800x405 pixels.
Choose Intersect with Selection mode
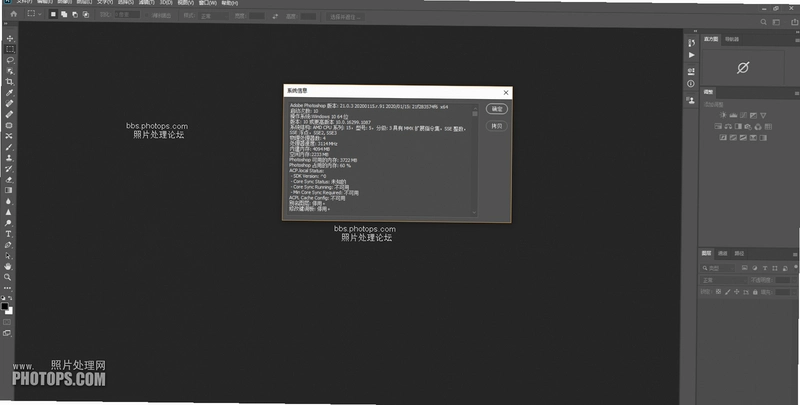click(86, 15)
